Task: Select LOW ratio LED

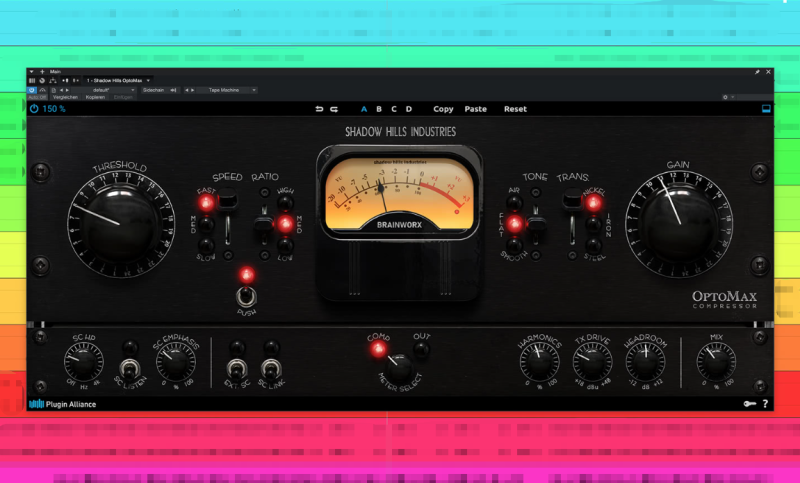Action: tap(285, 245)
